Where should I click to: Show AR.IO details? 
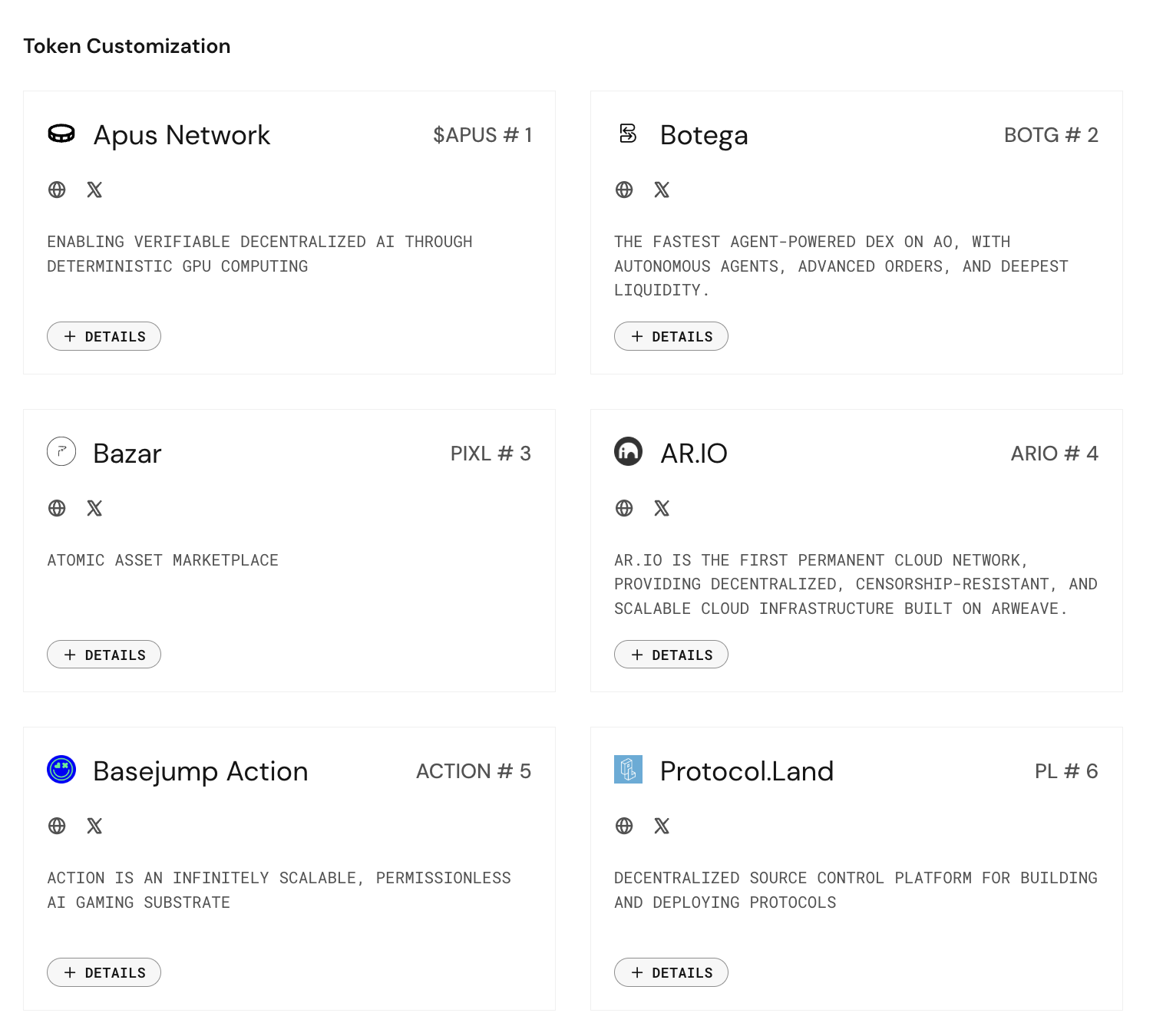(671, 655)
